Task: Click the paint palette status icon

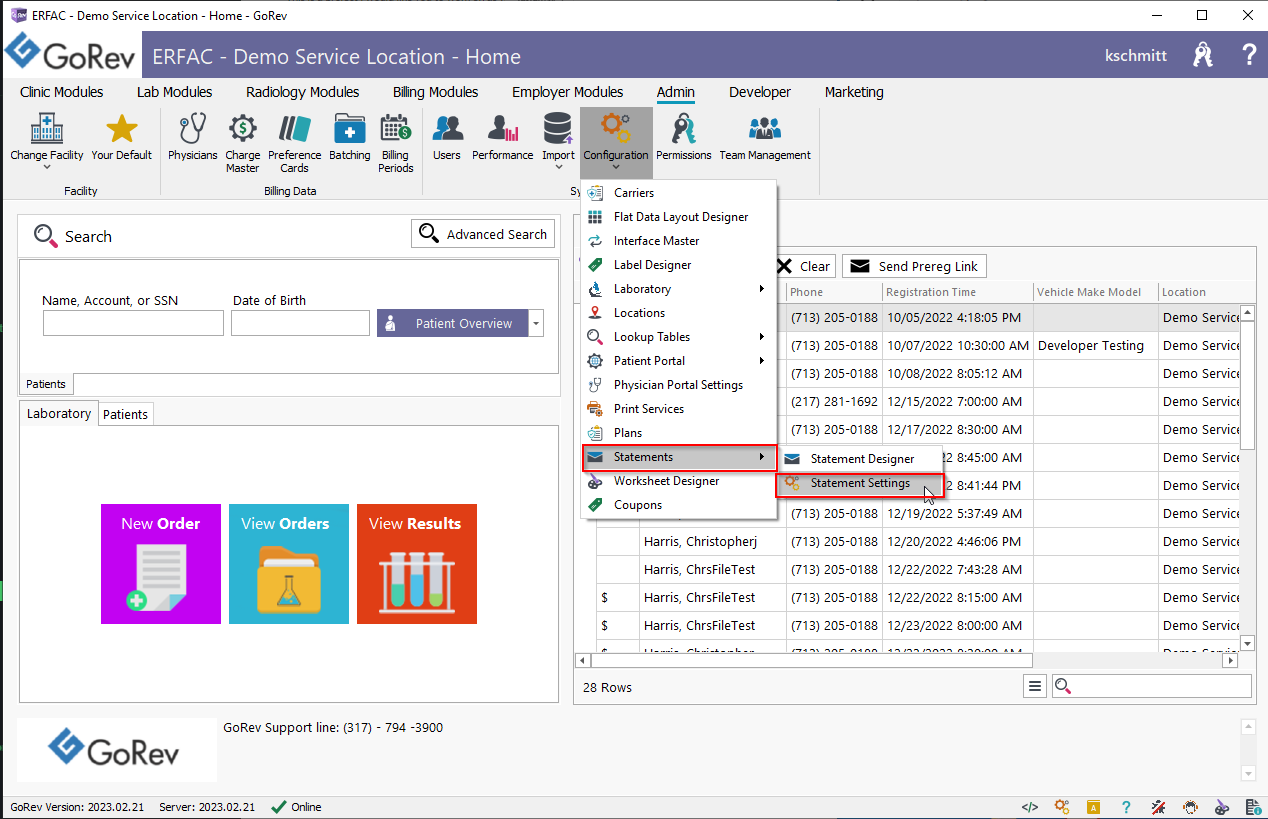Action: tap(1222, 807)
